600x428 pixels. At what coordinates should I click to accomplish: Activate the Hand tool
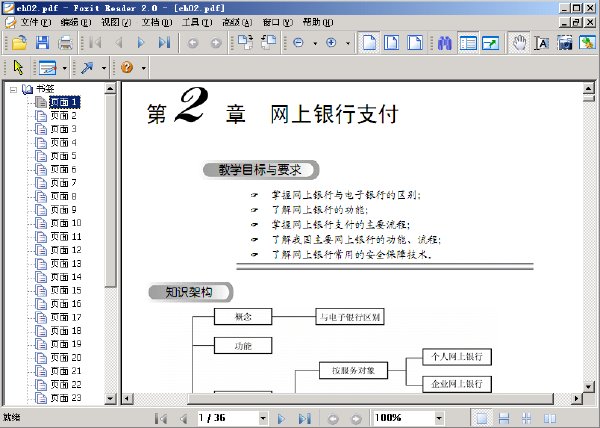(x=519, y=42)
